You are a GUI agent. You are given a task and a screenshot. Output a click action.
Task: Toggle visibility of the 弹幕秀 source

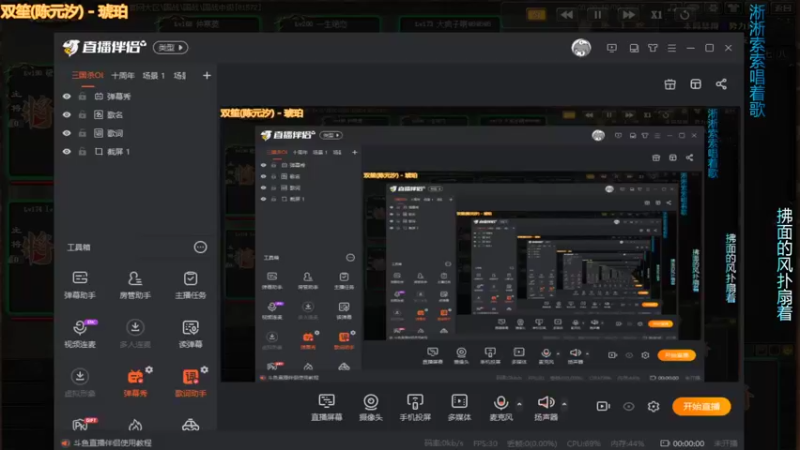coord(67,96)
